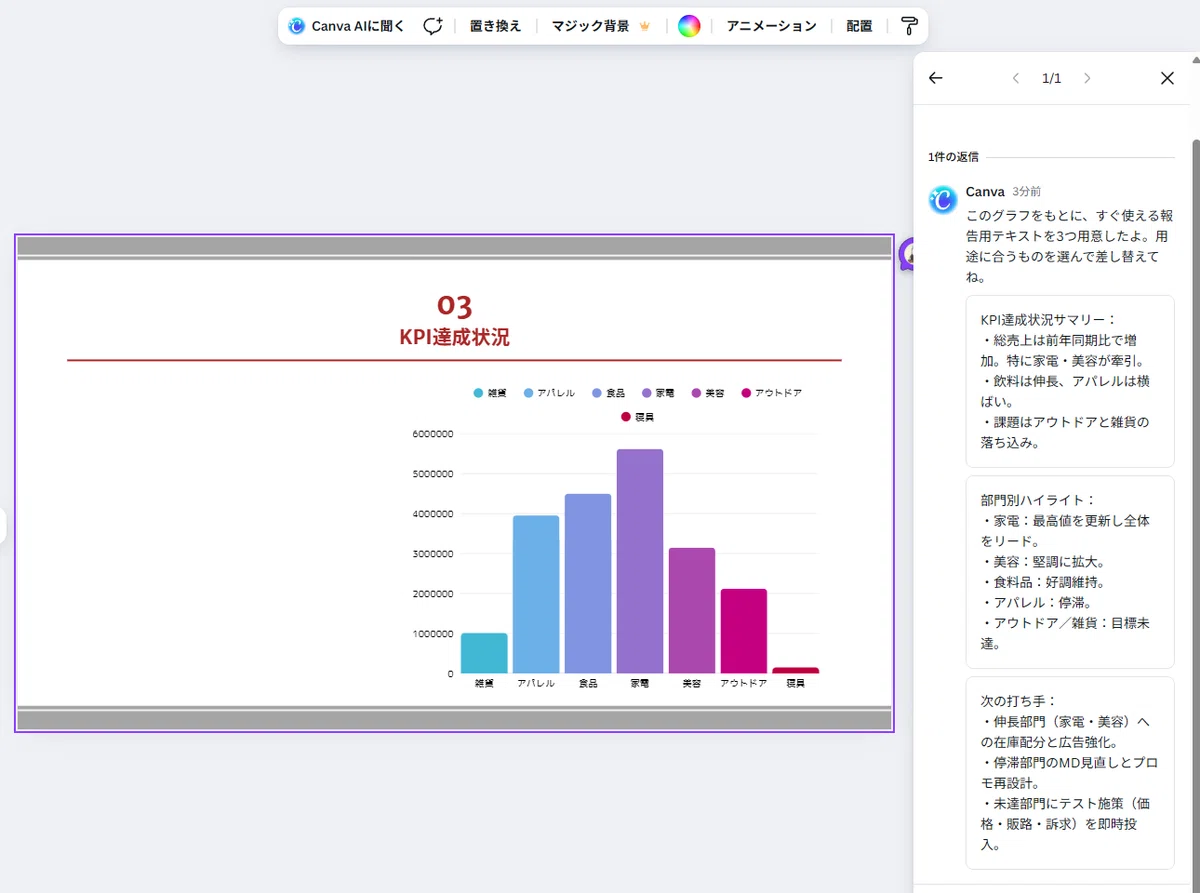Select the 食品 bar in chart
The image size is (1200, 893).
pos(588,583)
